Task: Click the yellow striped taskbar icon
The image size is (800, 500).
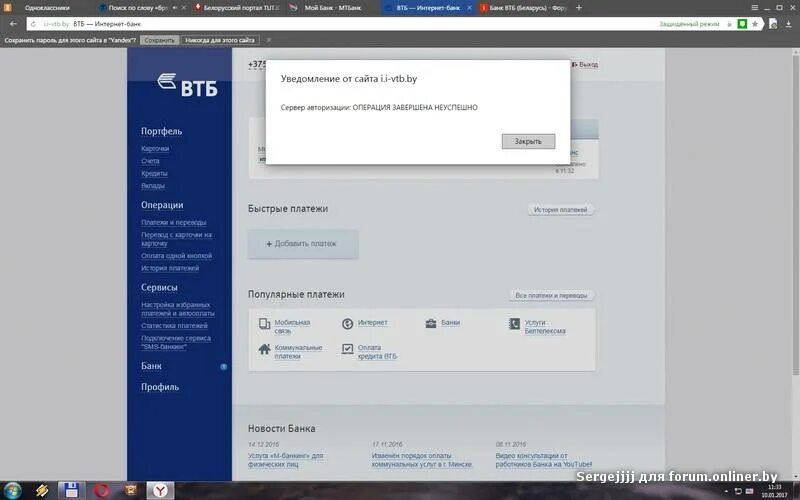Action: point(42,491)
